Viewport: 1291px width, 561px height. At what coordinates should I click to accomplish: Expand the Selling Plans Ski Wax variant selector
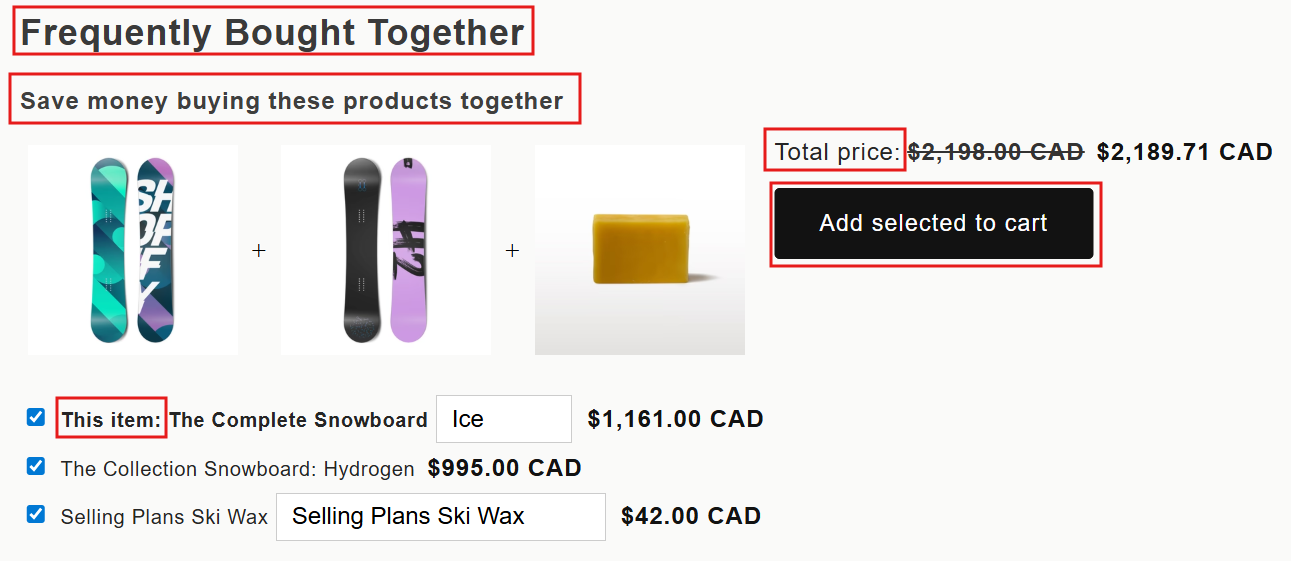click(440, 517)
